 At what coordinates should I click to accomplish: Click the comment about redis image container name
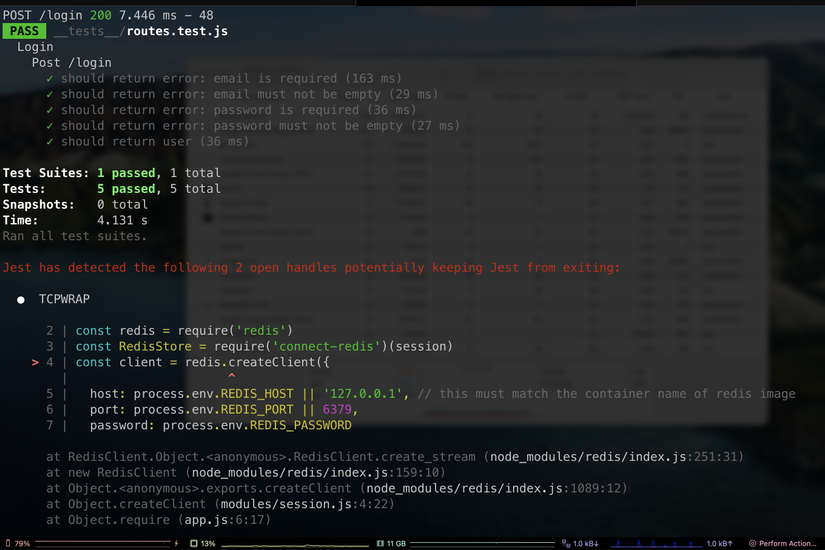pos(606,394)
